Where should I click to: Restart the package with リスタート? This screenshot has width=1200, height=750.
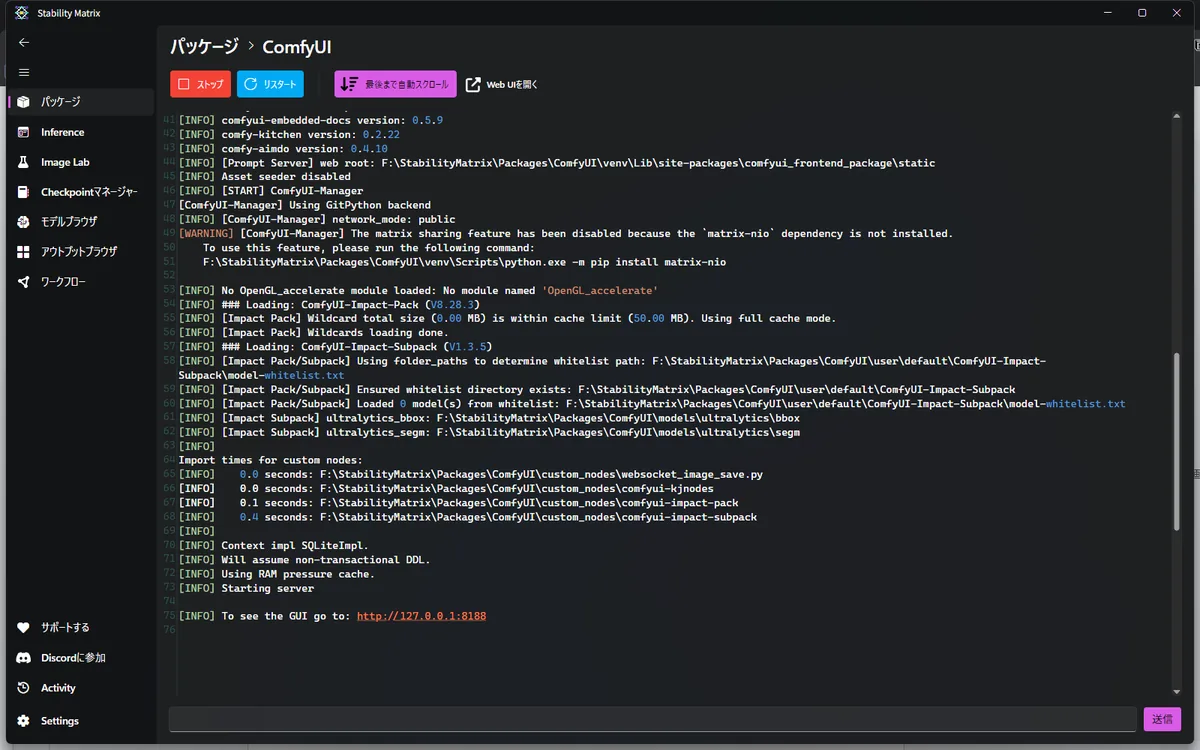coord(270,84)
